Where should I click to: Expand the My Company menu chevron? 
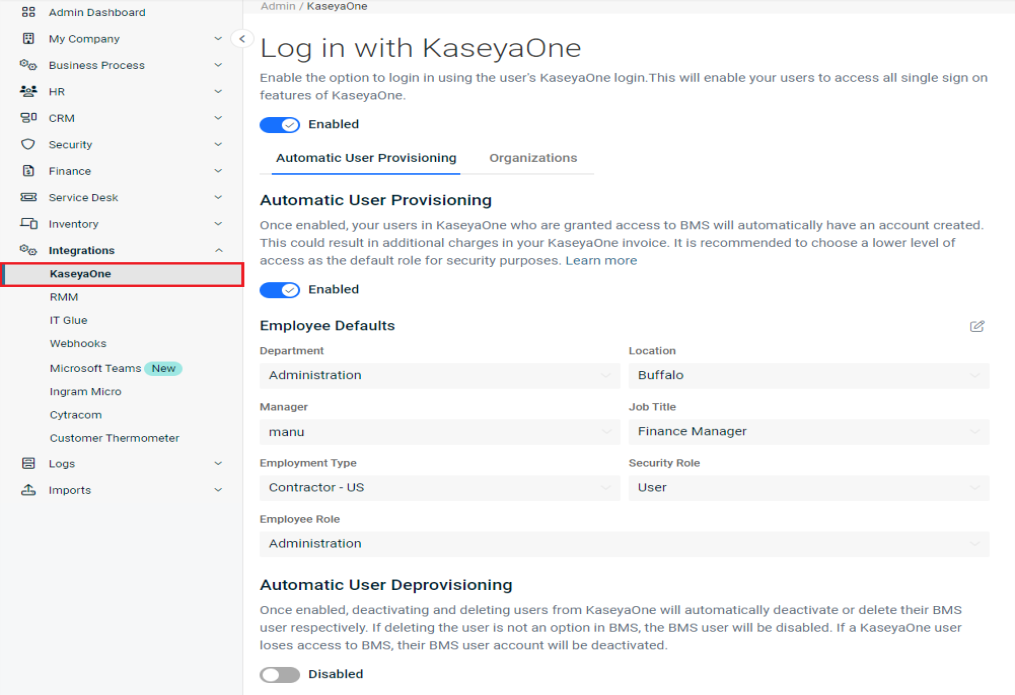coord(218,38)
